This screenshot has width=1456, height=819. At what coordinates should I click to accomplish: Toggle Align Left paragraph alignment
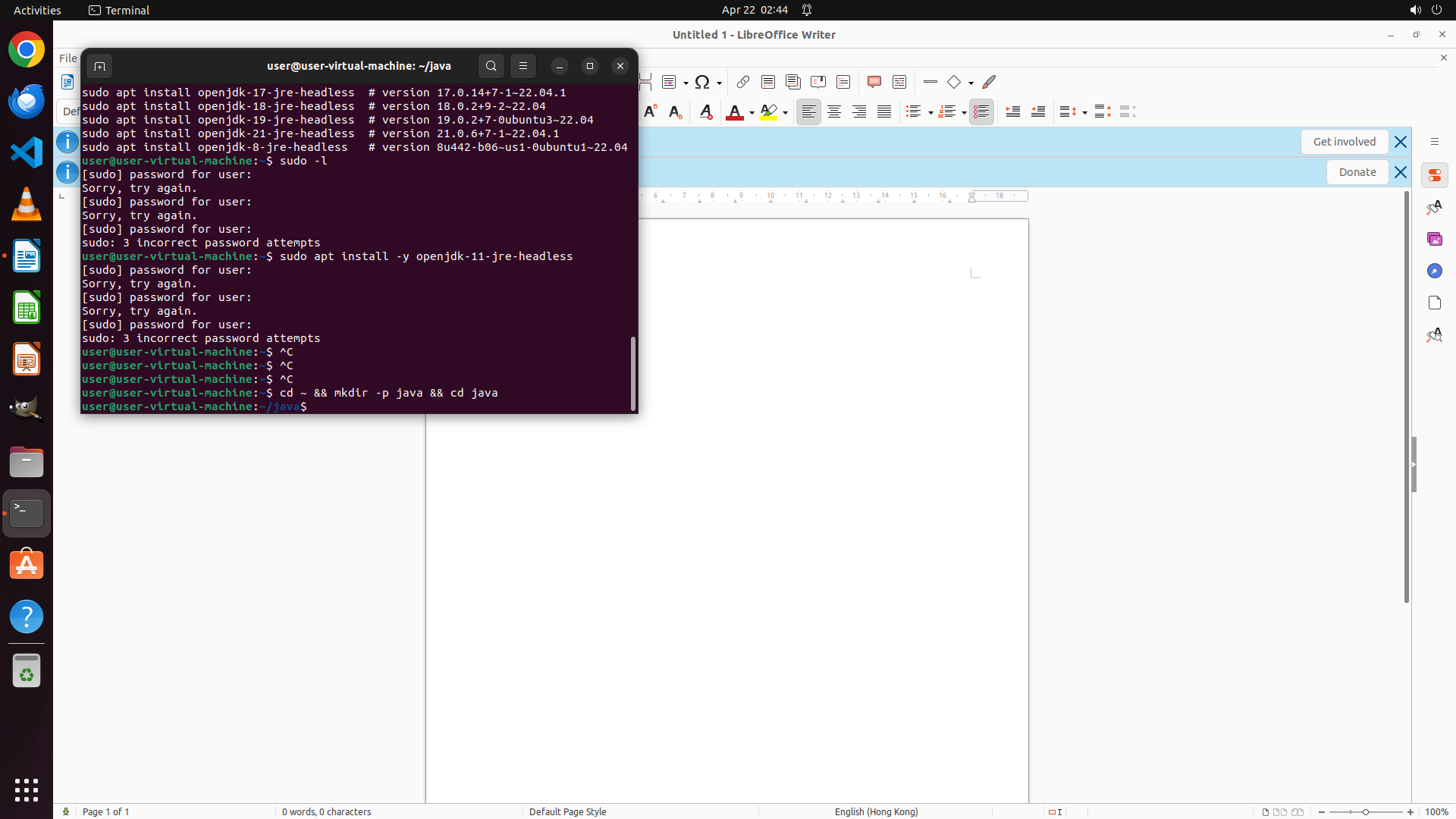coord(808,112)
